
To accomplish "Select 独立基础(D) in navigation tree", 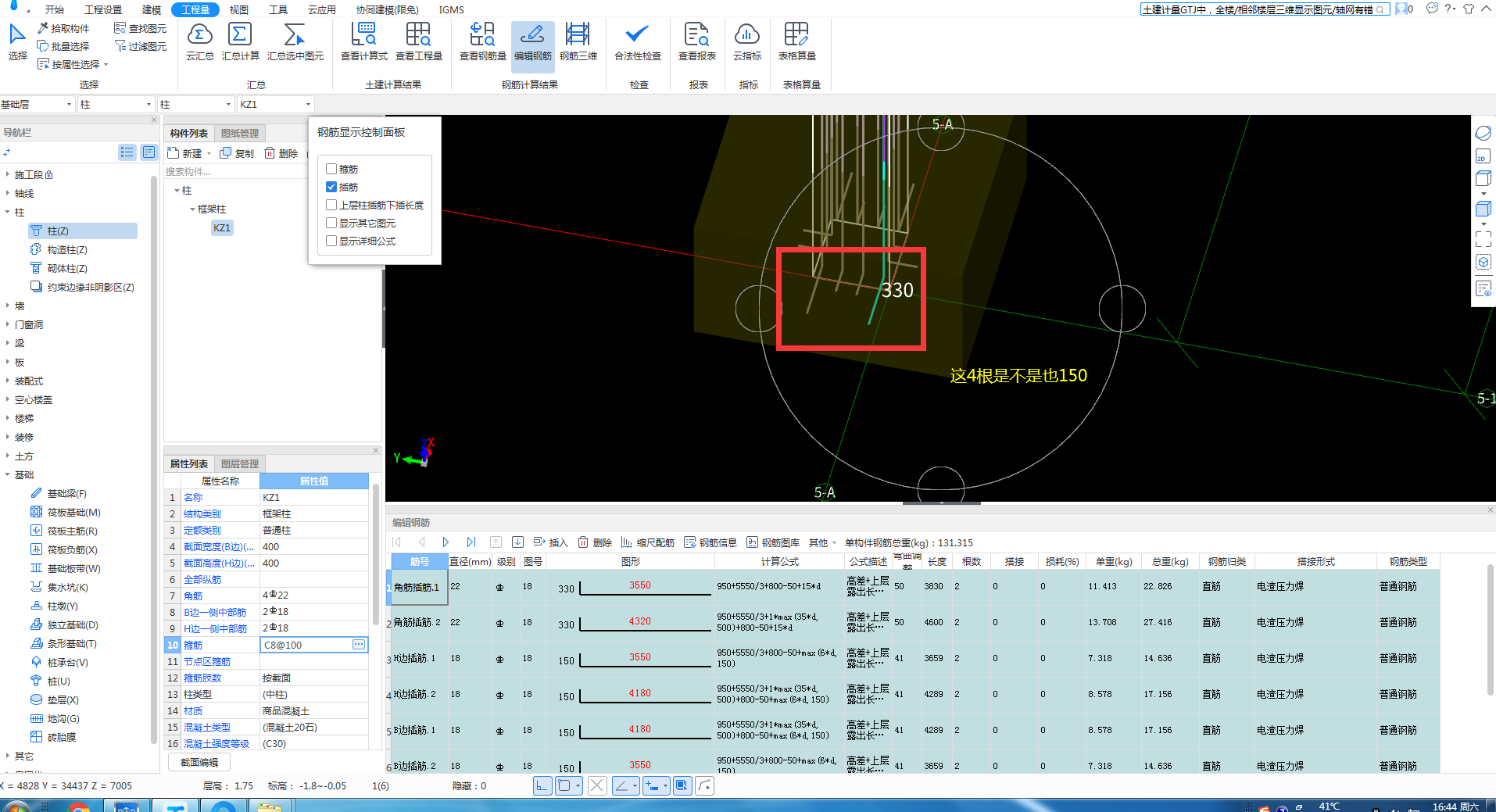I will 65,624.
